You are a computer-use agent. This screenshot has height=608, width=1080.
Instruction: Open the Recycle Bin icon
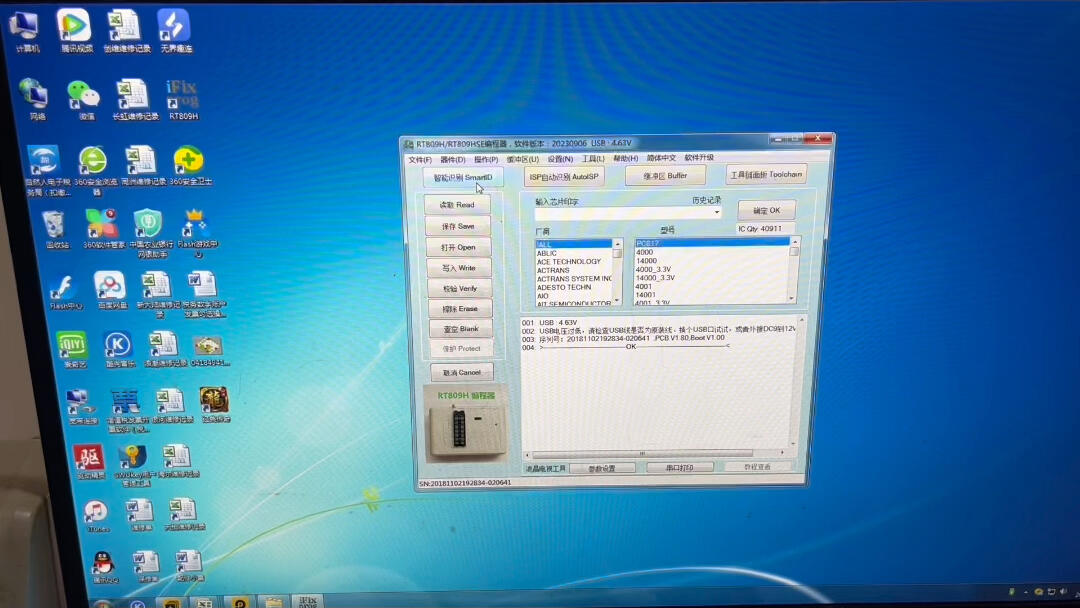54,230
